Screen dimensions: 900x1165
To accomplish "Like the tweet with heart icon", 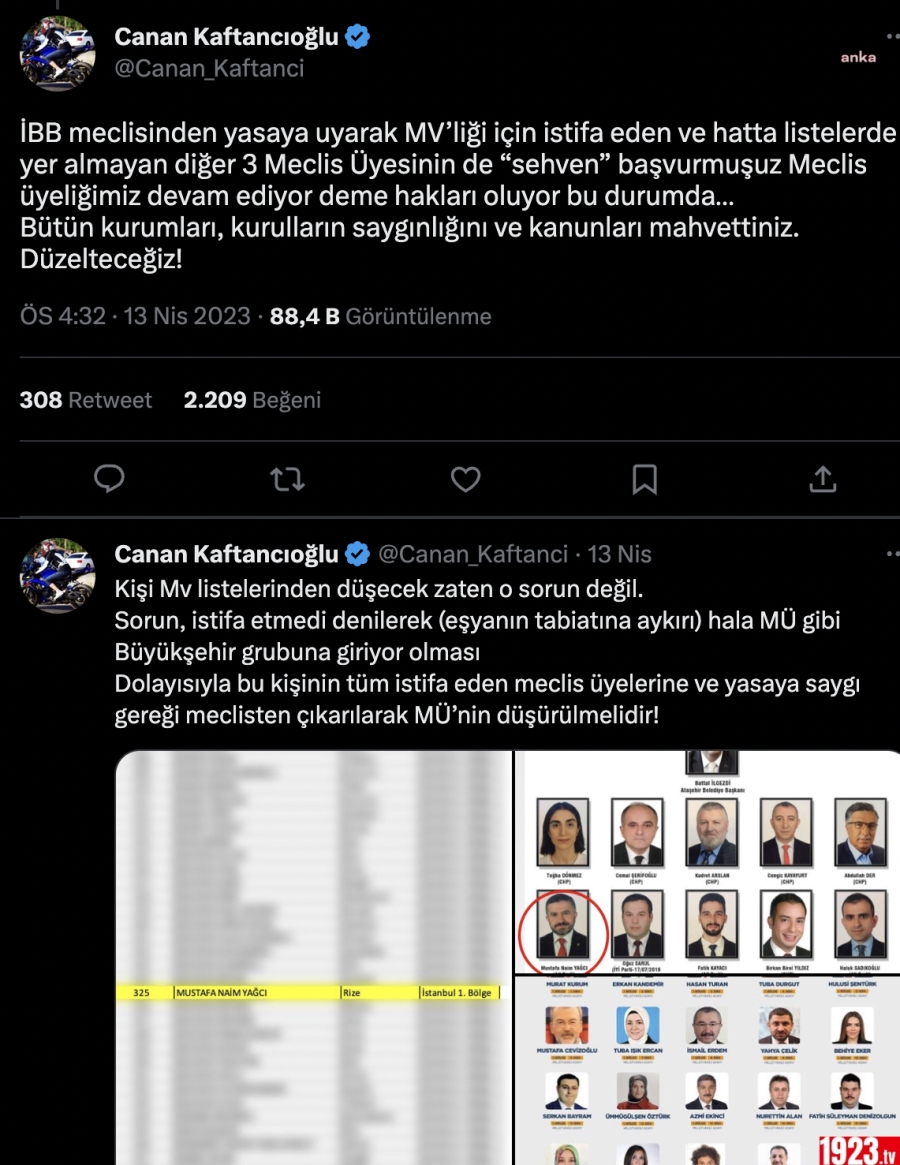I will [x=466, y=479].
